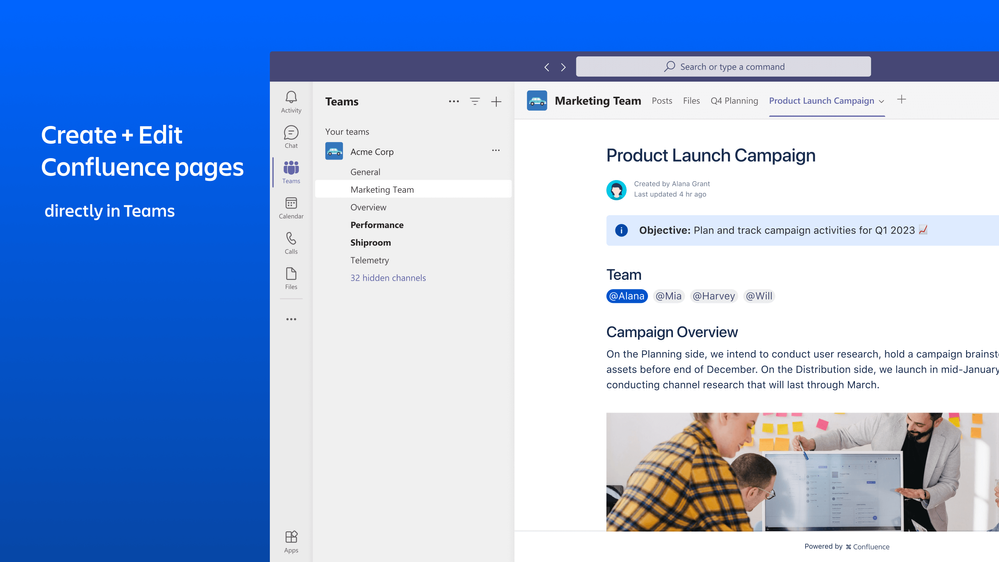Switch to the Files tab
Viewport: 999px width, 562px height.
point(691,101)
